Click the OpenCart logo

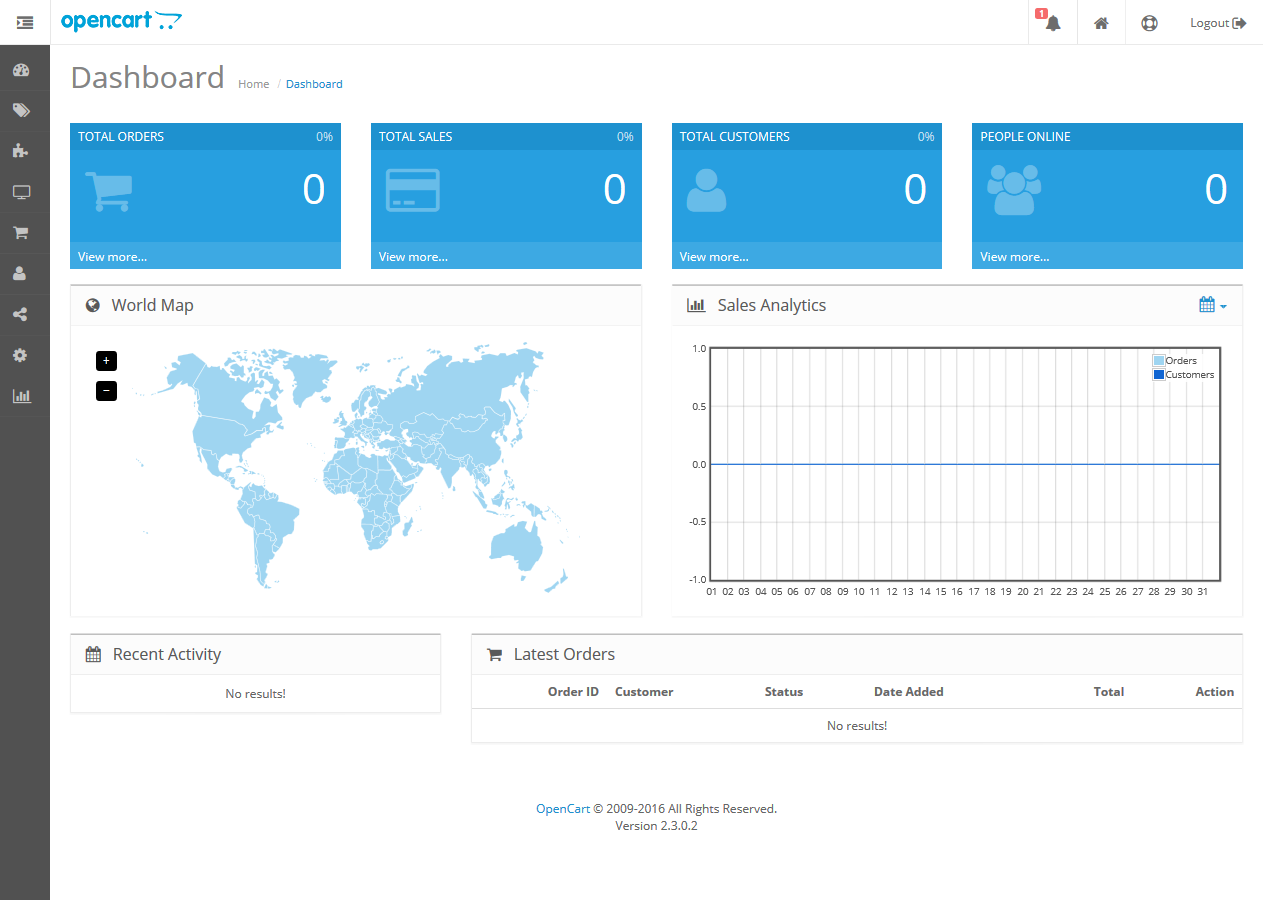click(121, 21)
